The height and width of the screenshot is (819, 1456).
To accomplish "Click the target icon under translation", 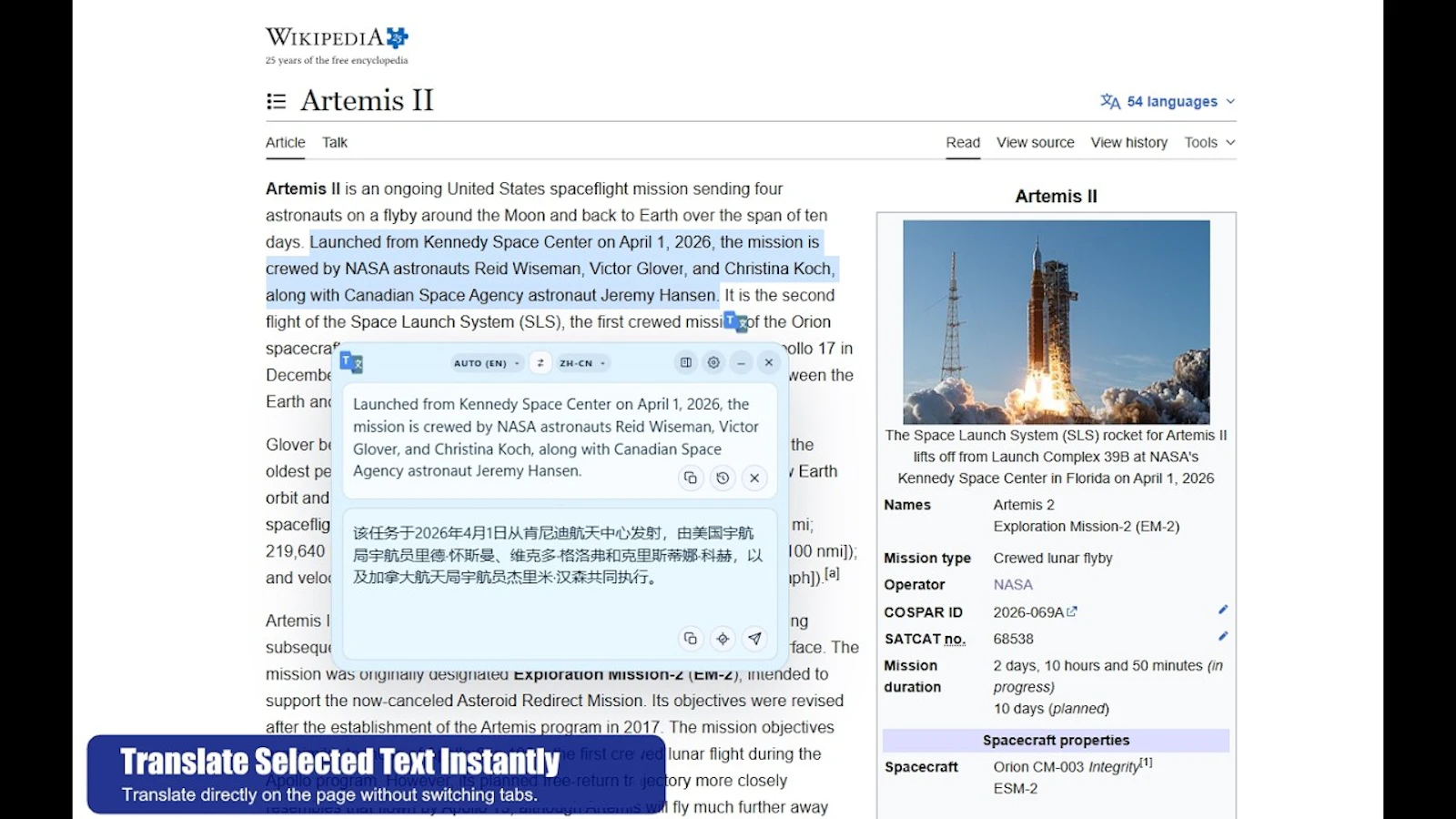I will click(723, 639).
